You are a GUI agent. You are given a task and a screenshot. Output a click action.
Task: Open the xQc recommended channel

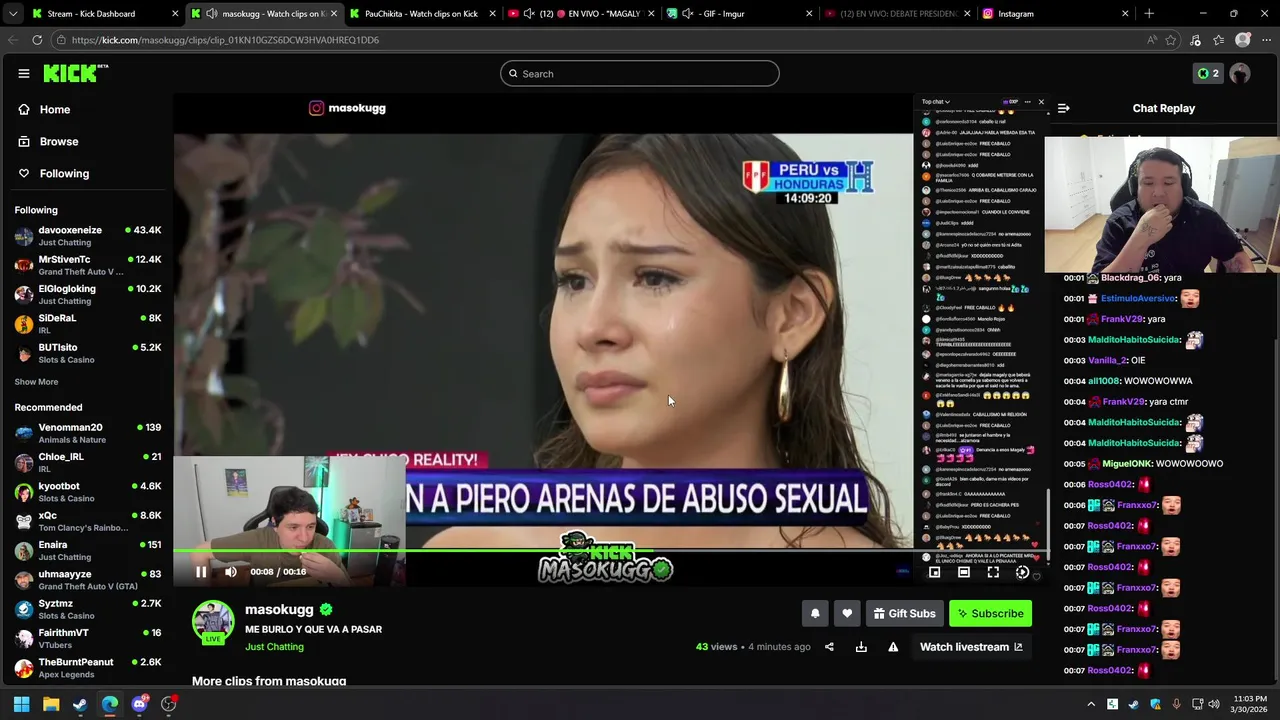click(88, 521)
